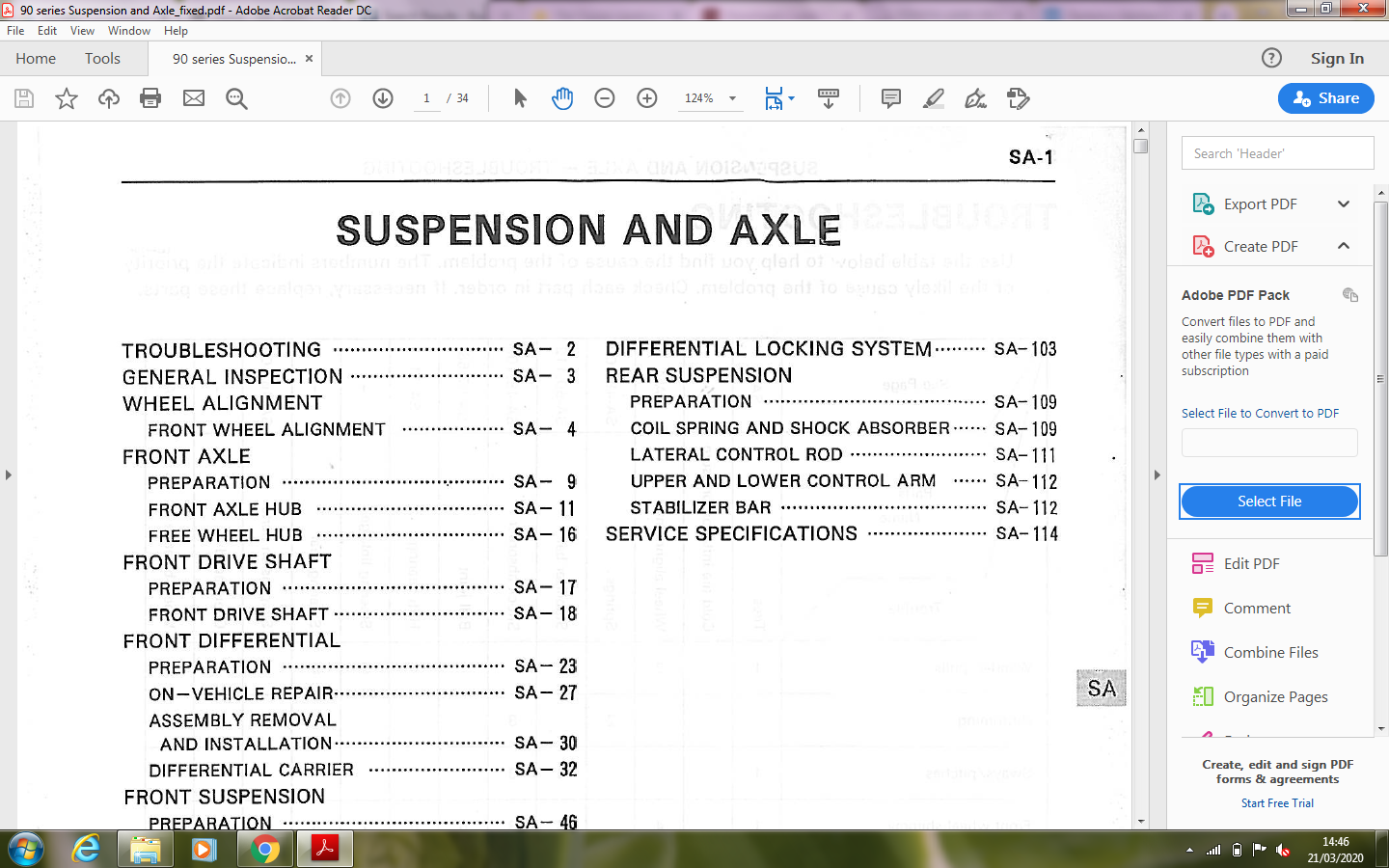Open Windows Explorer folder on taskbar
The width and height of the screenshot is (1389, 868).
[x=145, y=850]
